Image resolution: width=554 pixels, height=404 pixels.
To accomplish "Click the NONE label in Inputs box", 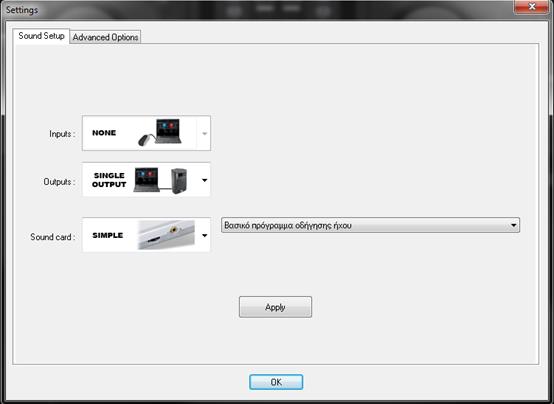I will click(x=104, y=133).
